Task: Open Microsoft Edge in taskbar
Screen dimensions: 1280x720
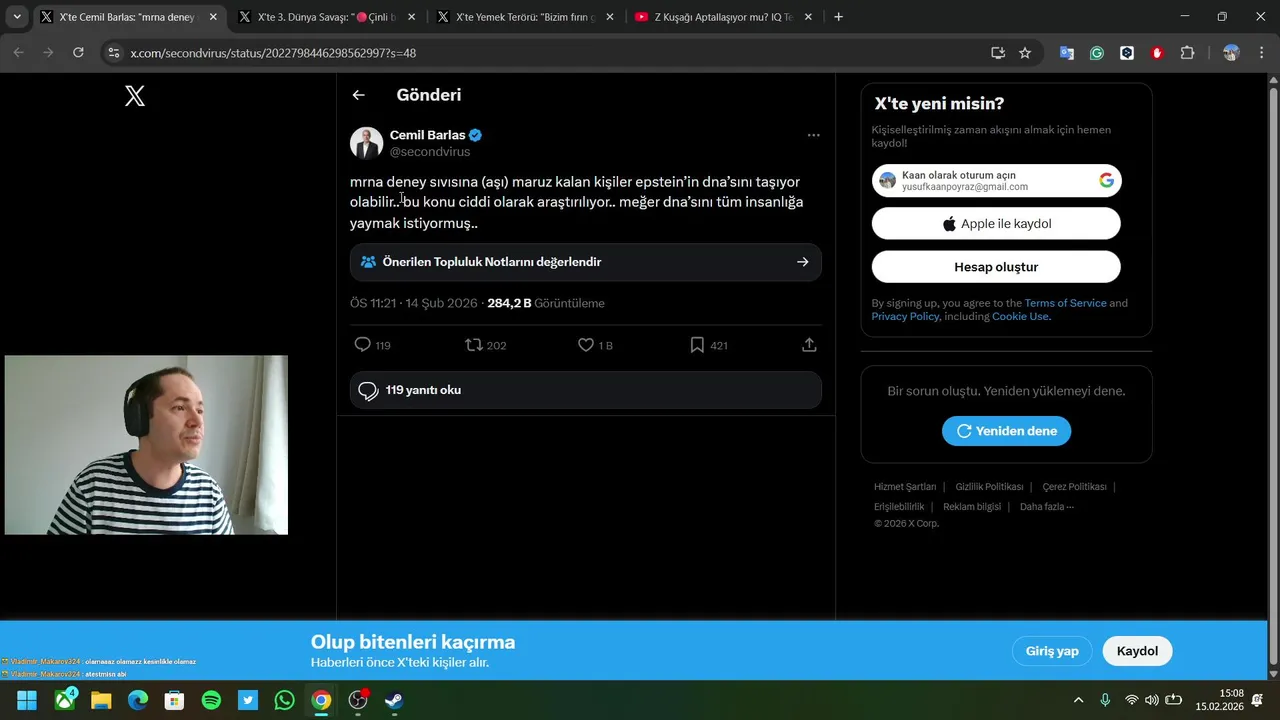Action: [x=137, y=700]
